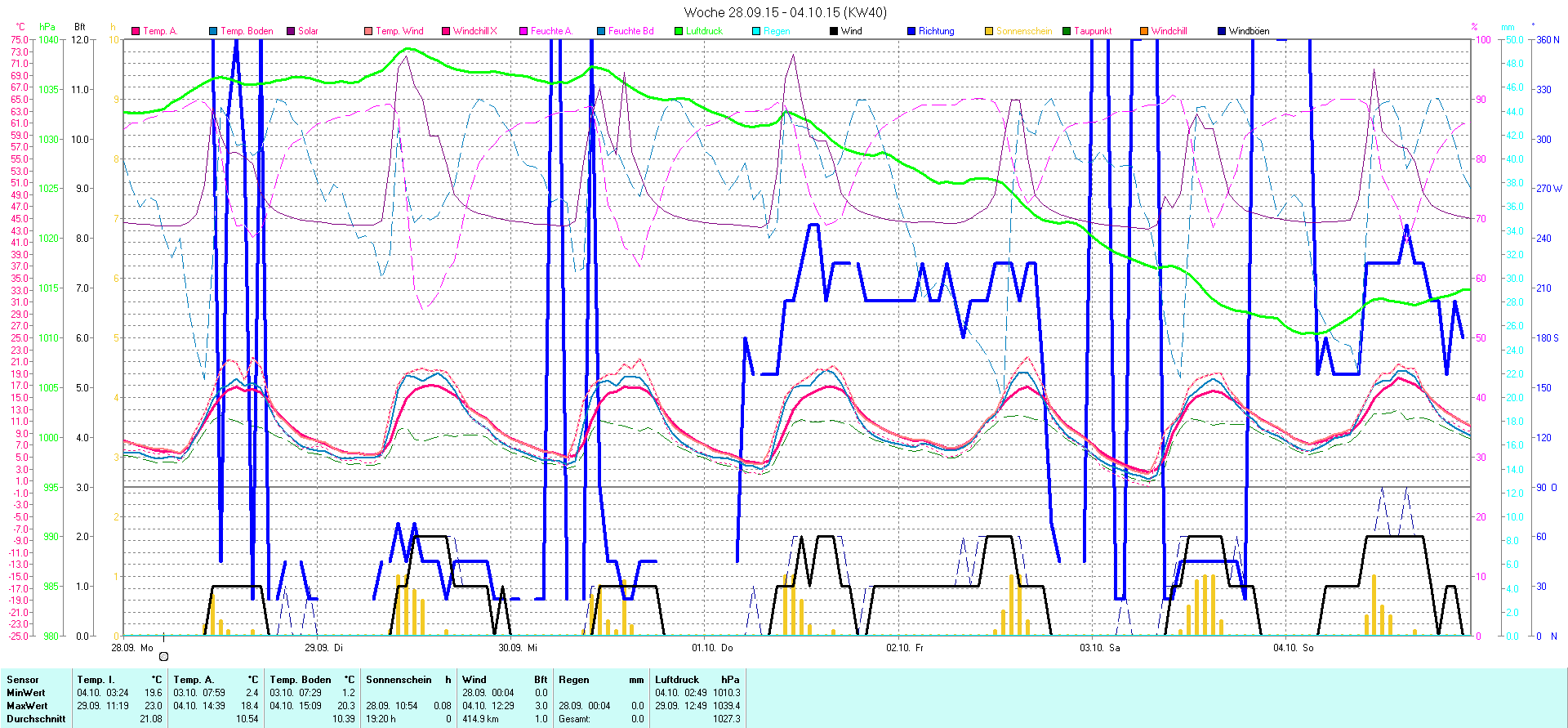This screenshot has height=728, width=1568.
Task: Click the 04.10. So date label
Action: pyautogui.click(x=1293, y=648)
